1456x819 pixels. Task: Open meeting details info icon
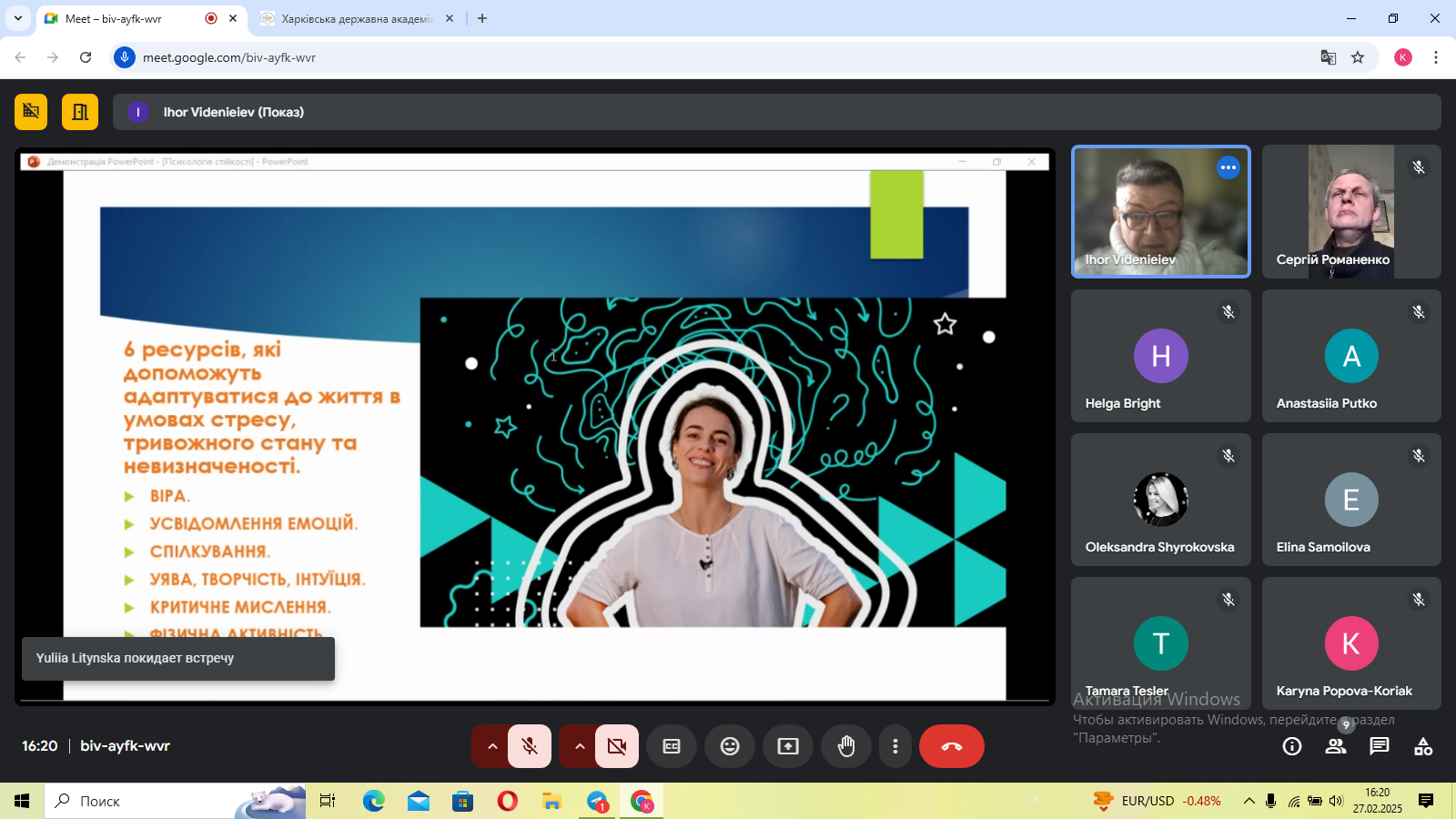click(1292, 746)
